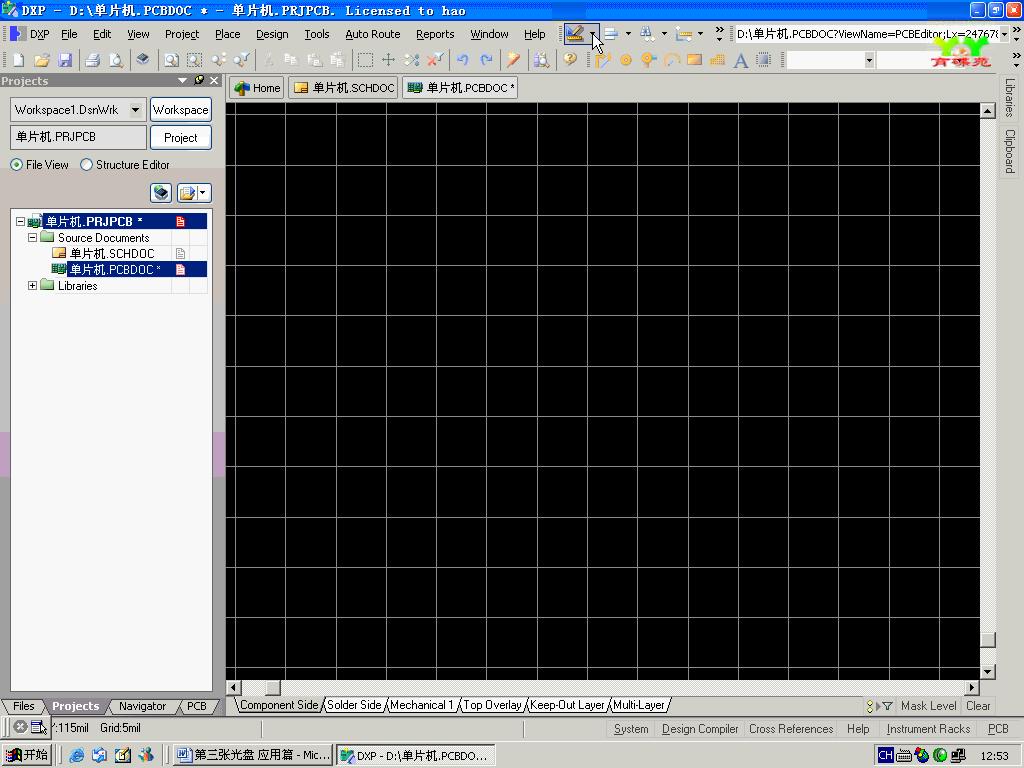The image size is (1024, 768).
Task: Place a pad on the board
Action: click(626, 60)
